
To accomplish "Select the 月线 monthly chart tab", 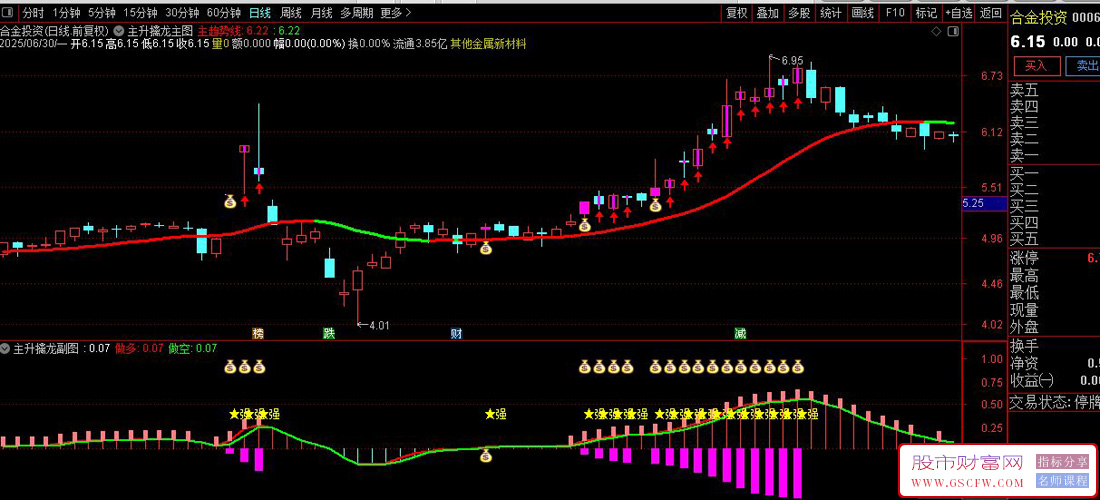I will tap(321, 13).
